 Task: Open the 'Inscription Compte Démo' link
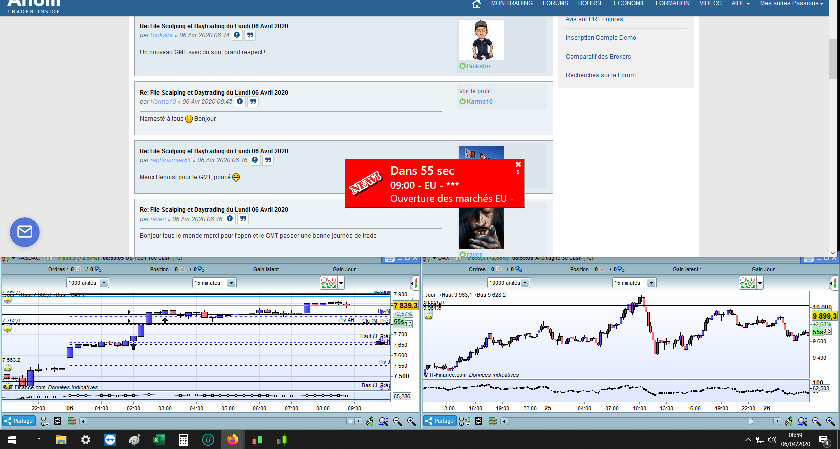coord(601,38)
